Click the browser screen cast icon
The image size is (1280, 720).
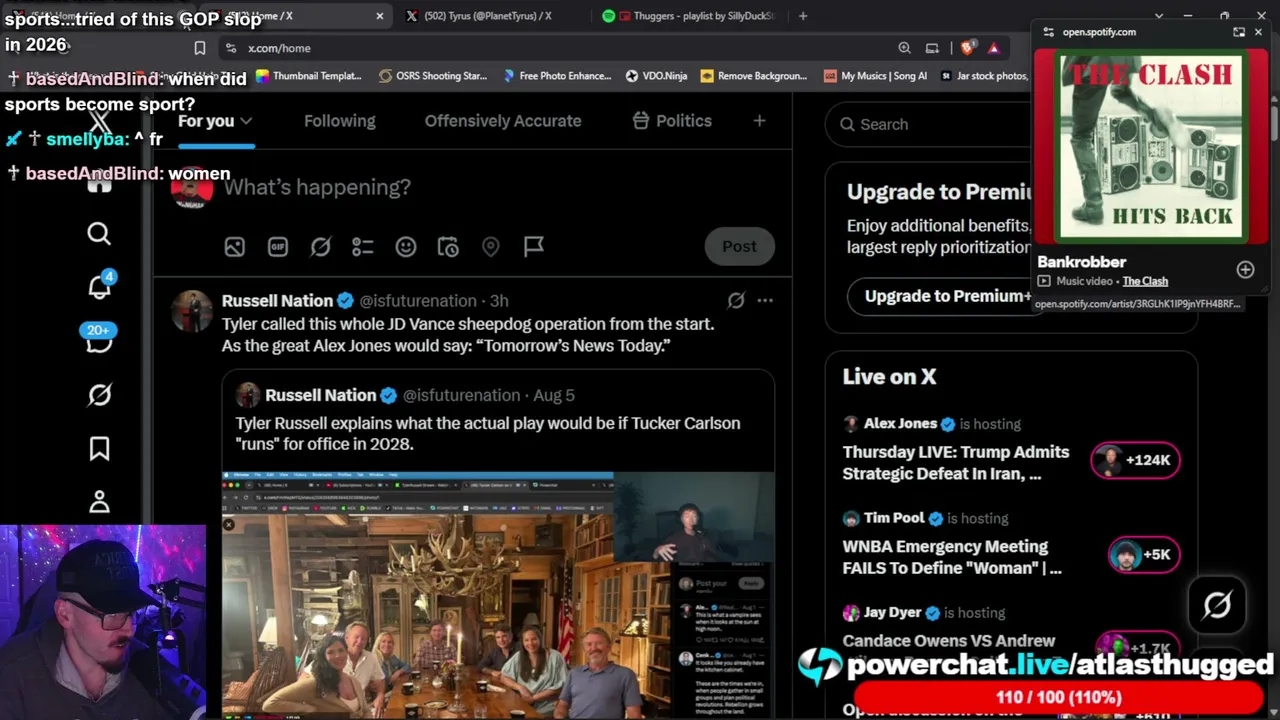[932, 48]
